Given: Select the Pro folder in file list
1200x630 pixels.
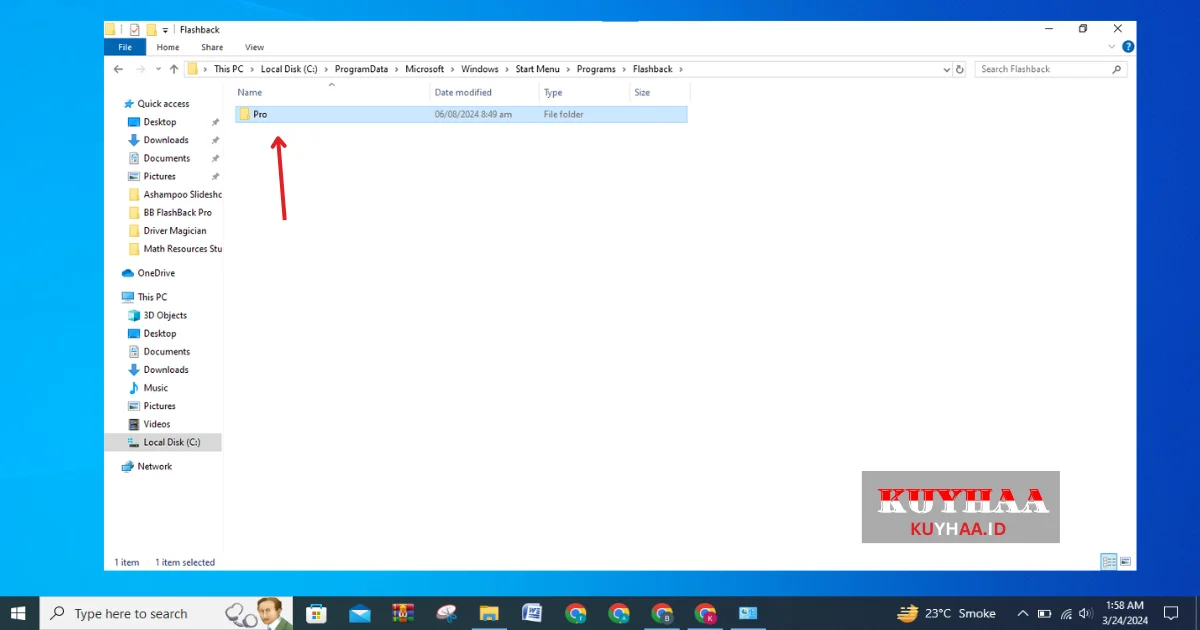Looking at the screenshot, I should point(260,114).
